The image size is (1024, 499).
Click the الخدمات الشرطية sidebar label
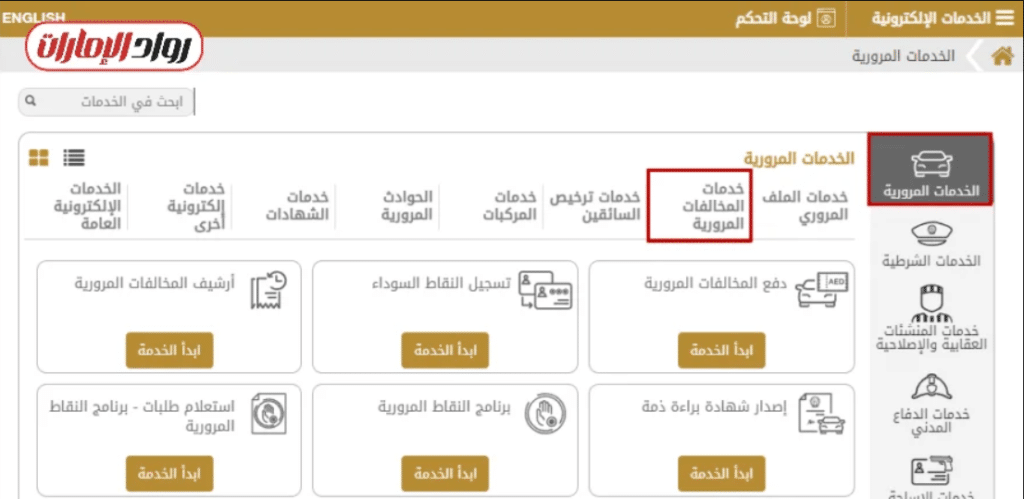click(931, 261)
